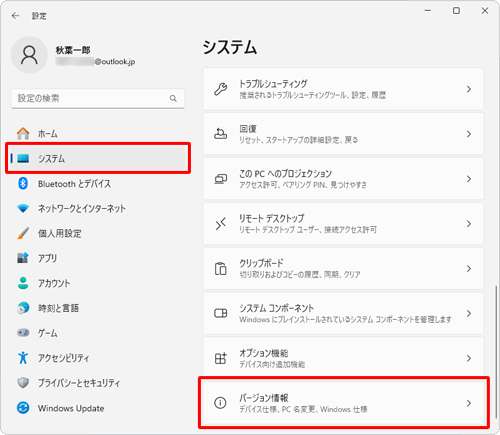Expand トラブルシューティング with its chevron

[x=469, y=89]
